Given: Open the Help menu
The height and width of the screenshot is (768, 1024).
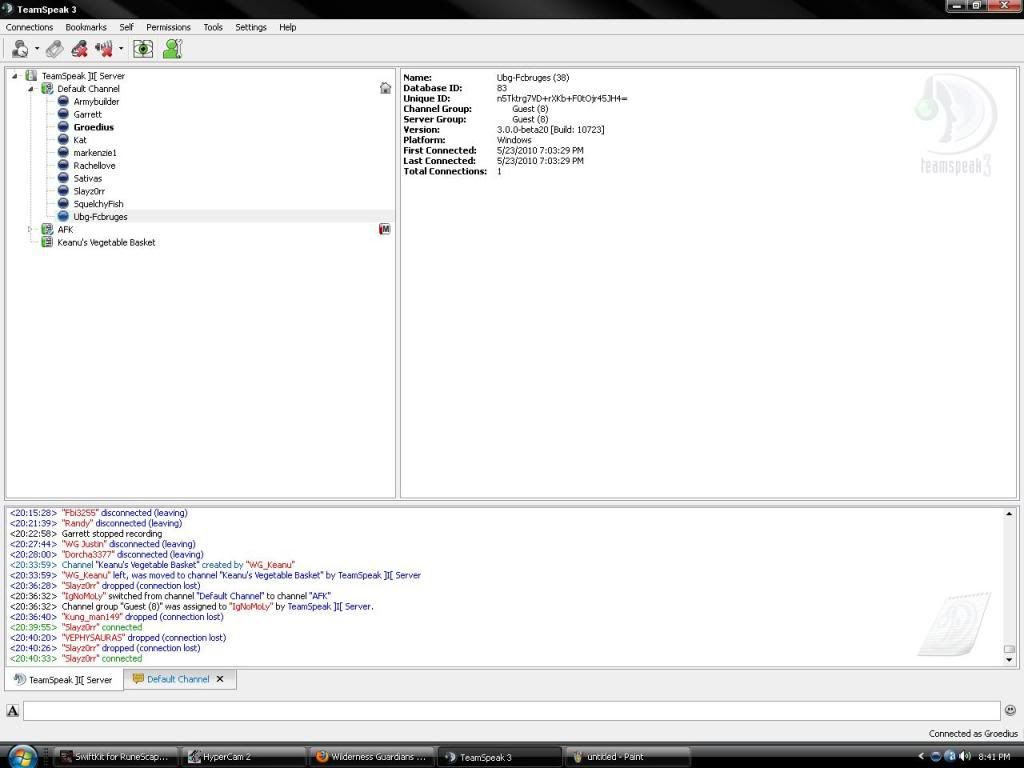Looking at the screenshot, I should (x=287, y=27).
